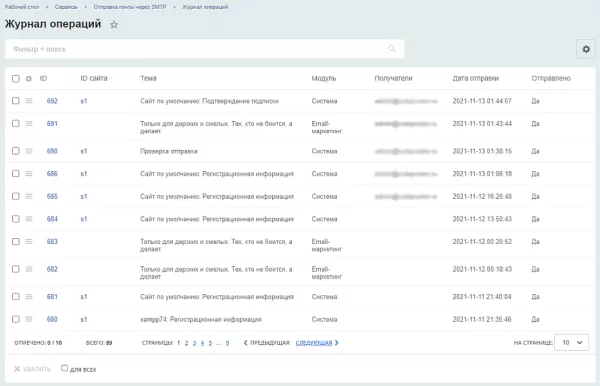Go to page 2 in pagination
Viewport: 600px width, 386px height.
coord(186,343)
